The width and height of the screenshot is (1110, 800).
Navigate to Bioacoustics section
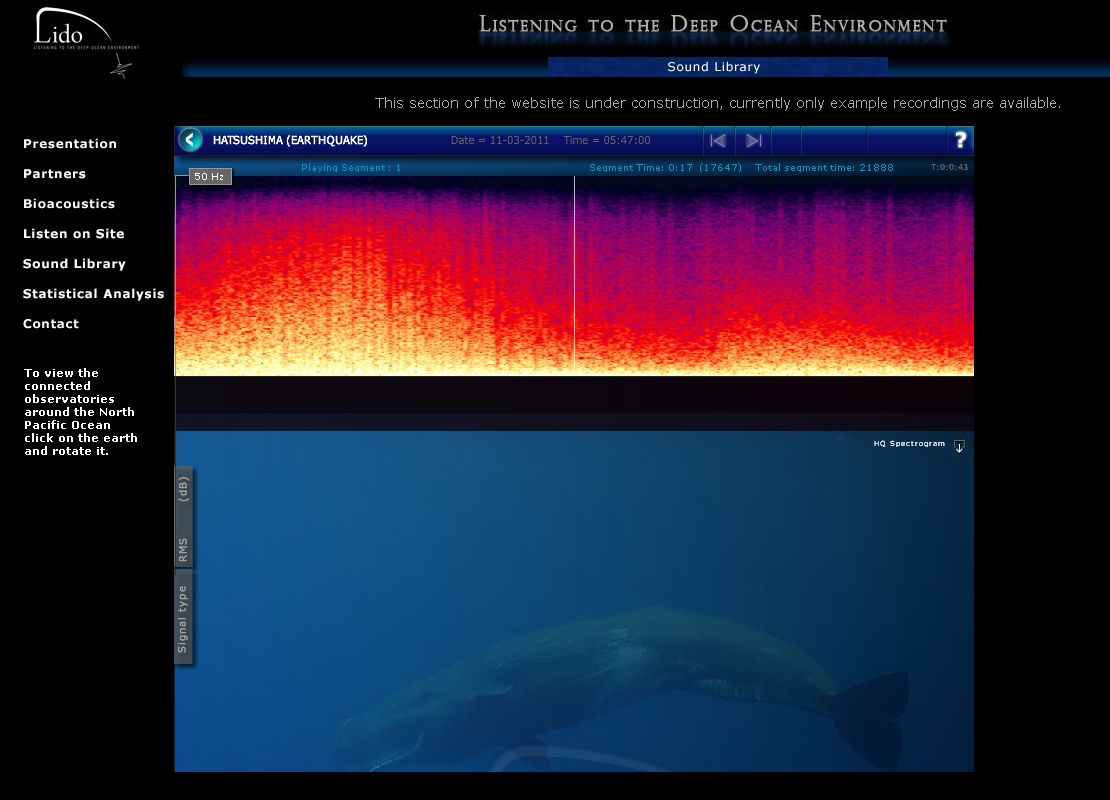69,204
